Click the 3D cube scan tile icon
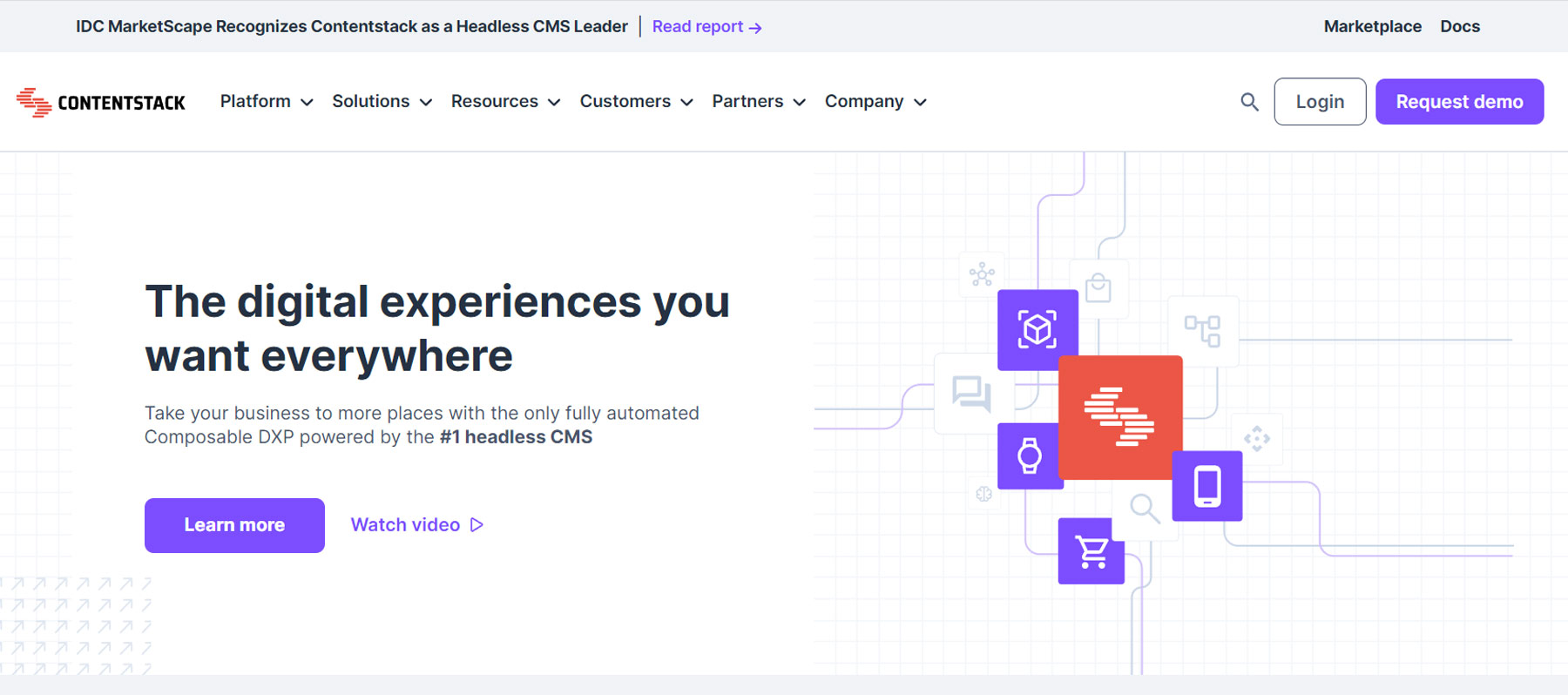The image size is (1568, 695). pos(1037,329)
